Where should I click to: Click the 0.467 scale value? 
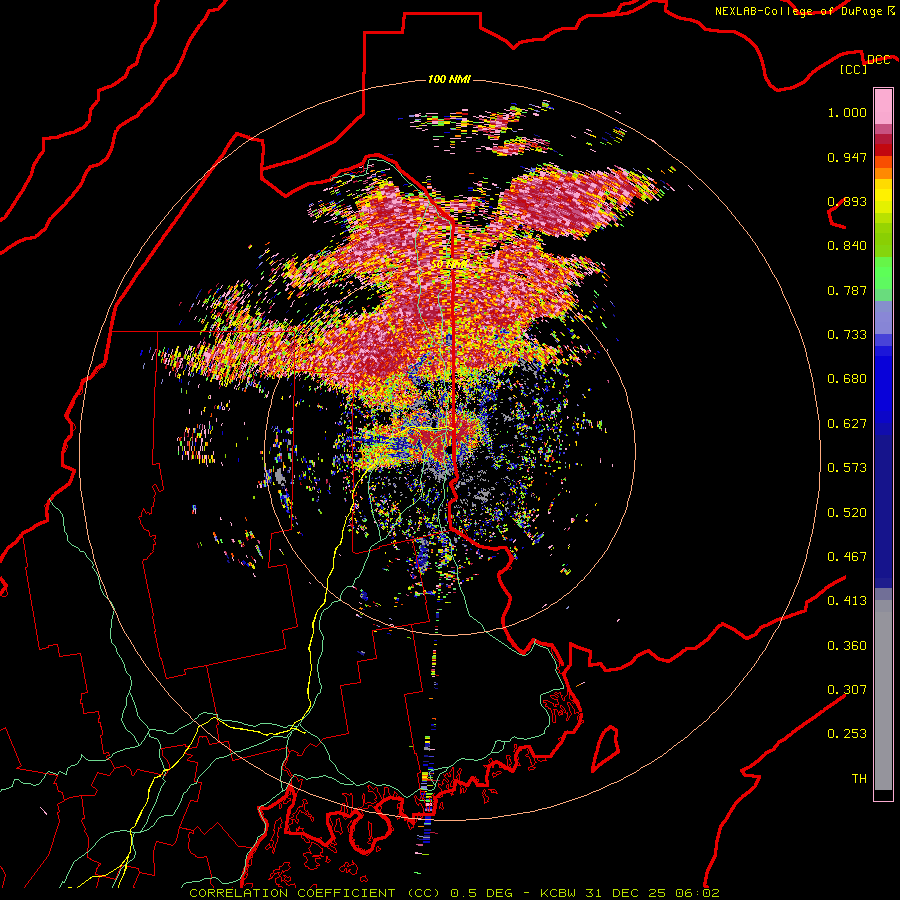pyautogui.click(x=847, y=557)
